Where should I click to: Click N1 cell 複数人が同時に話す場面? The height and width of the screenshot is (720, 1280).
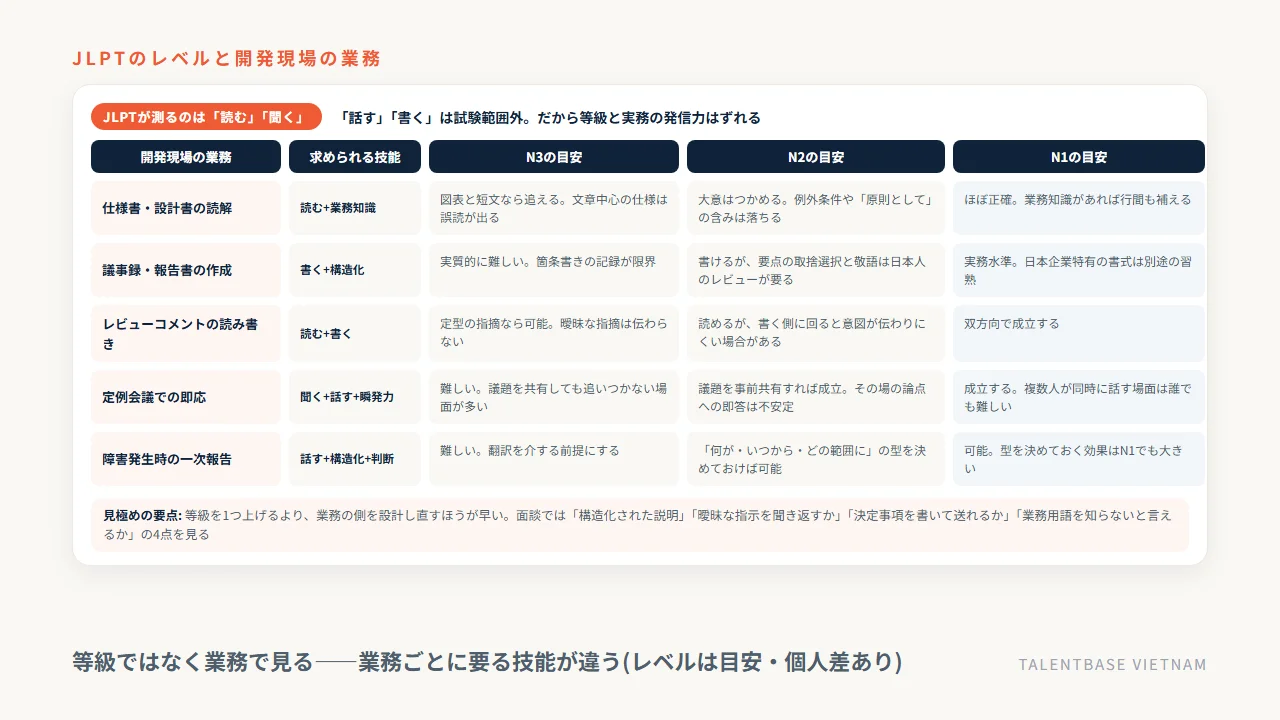pyautogui.click(x=1079, y=397)
